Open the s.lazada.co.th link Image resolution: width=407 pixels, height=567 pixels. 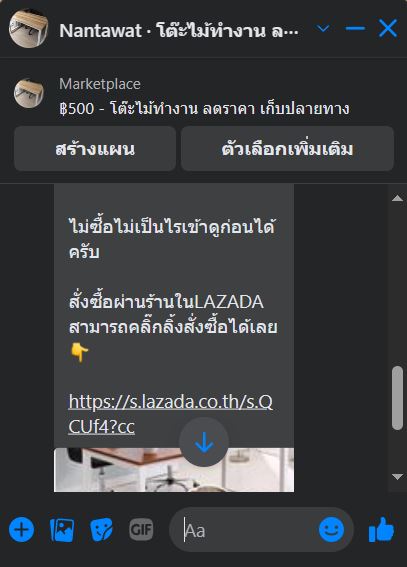point(171,414)
